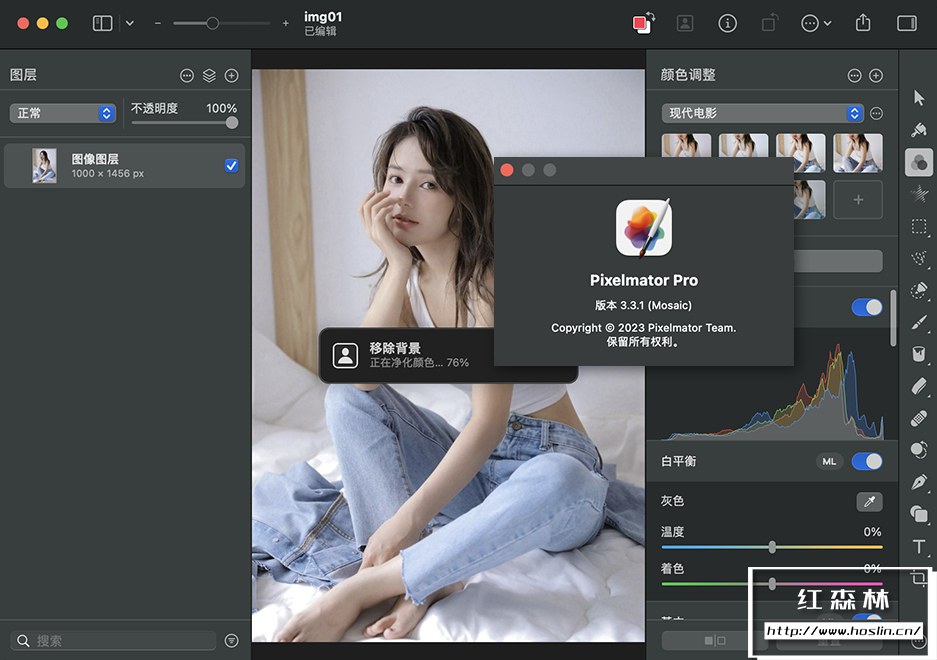Viewport: 937px width, 660px height.
Task: Add a new layer with plus icon
Action: (x=231, y=75)
